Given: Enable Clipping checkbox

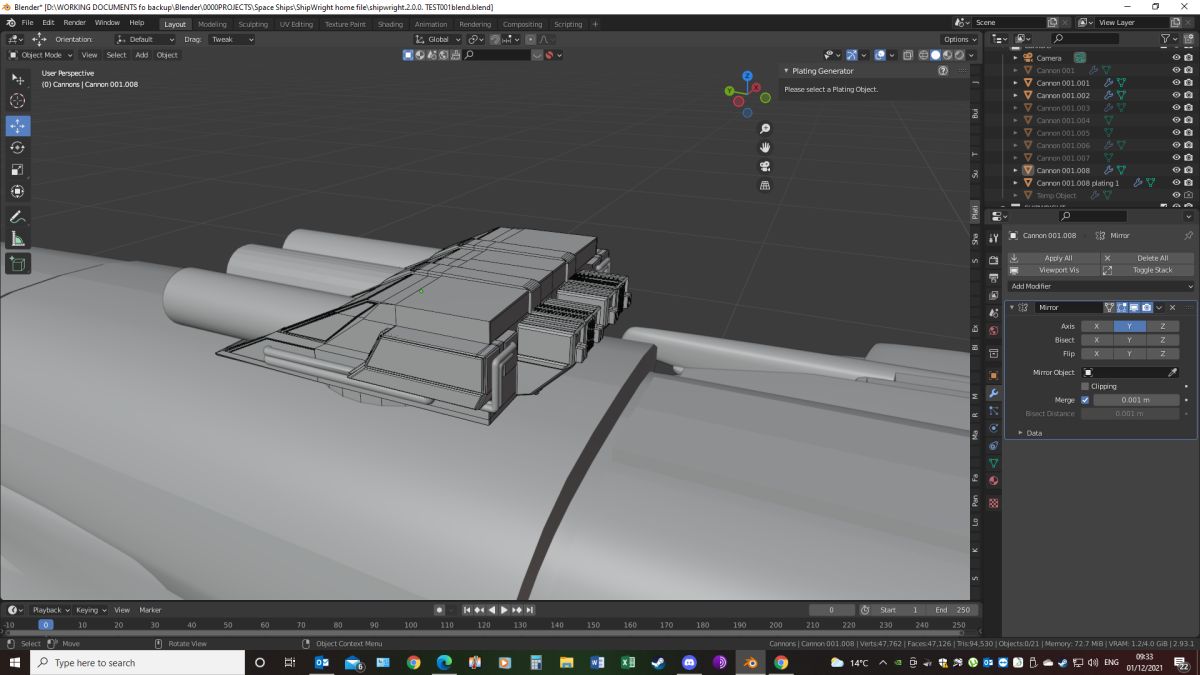Looking at the screenshot, I should coord(1085,386).
